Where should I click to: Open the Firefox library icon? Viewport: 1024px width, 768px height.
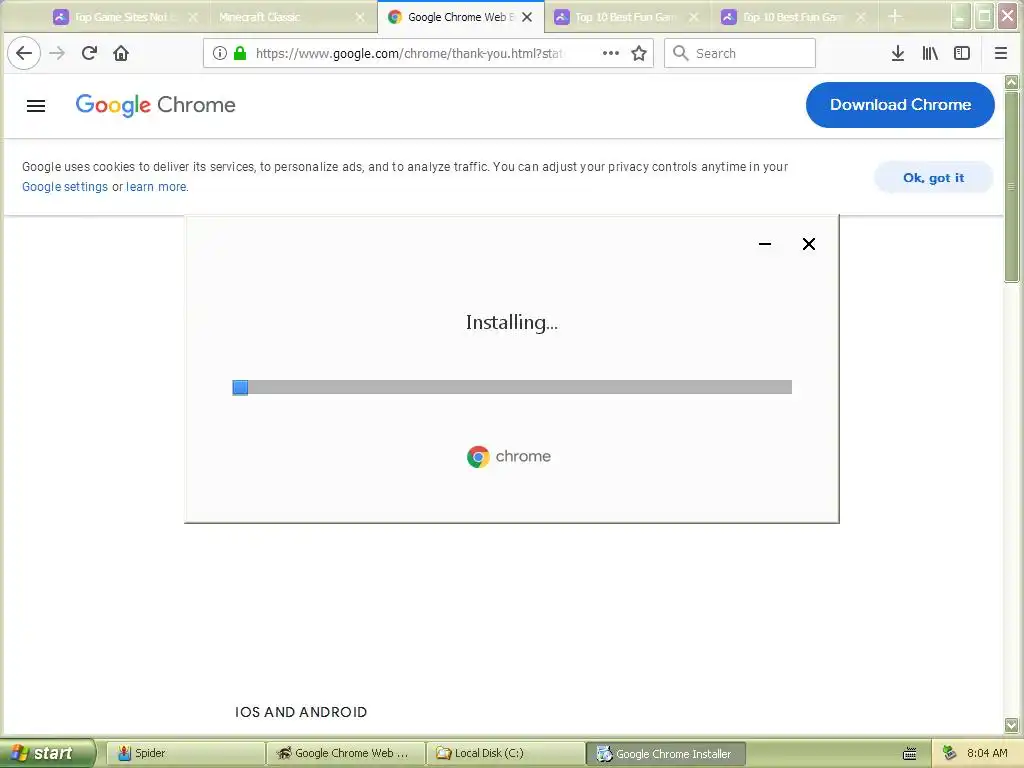[x=930, y=53]
